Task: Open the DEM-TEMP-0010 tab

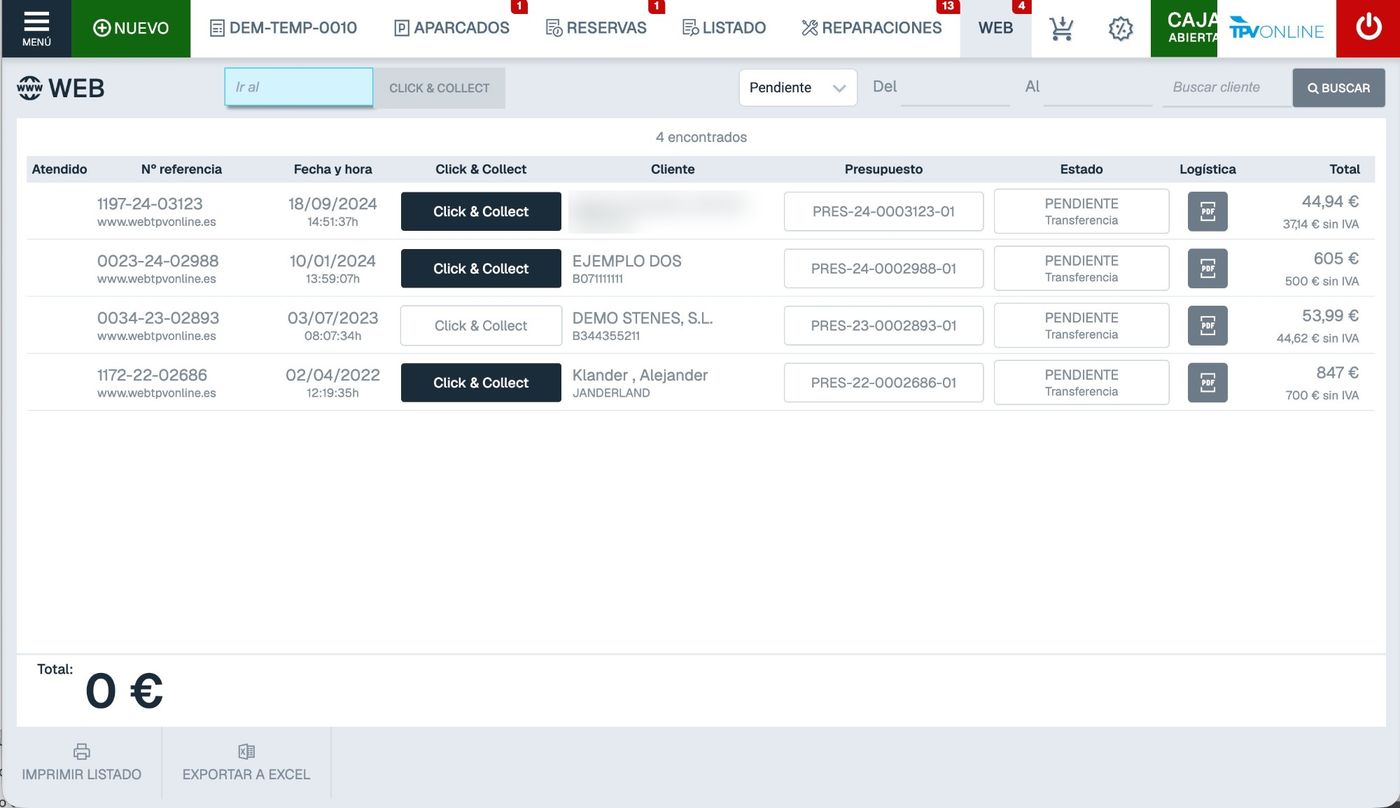Action: [x=283, y=28]
